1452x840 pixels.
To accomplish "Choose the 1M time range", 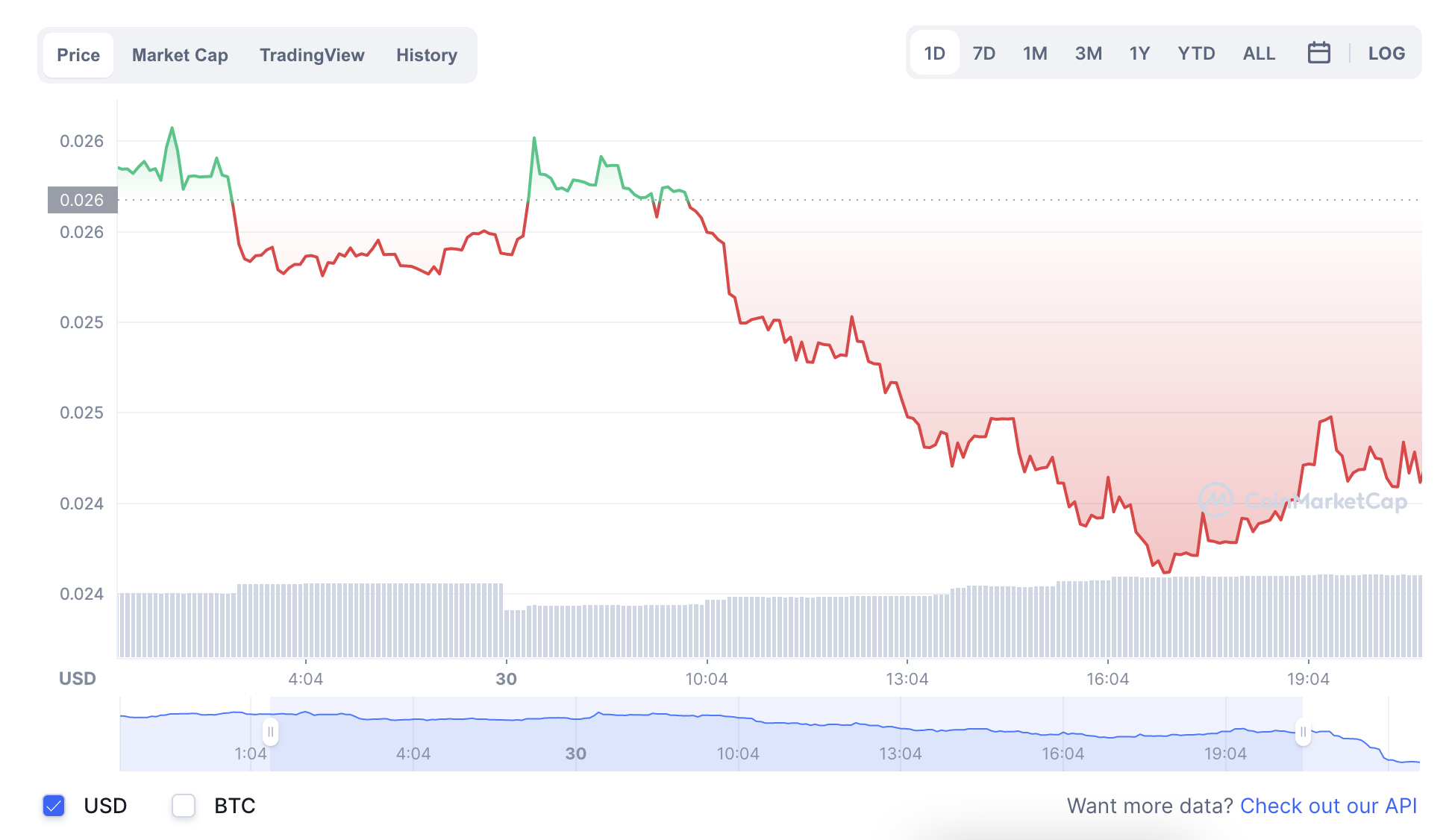I will [x=1035, y=54].
